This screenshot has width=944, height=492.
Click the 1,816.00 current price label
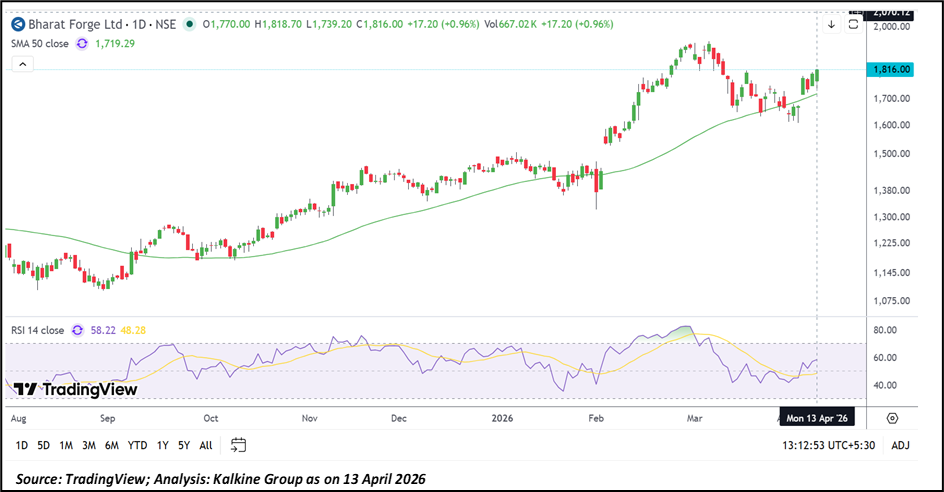[x=890, y=69]
